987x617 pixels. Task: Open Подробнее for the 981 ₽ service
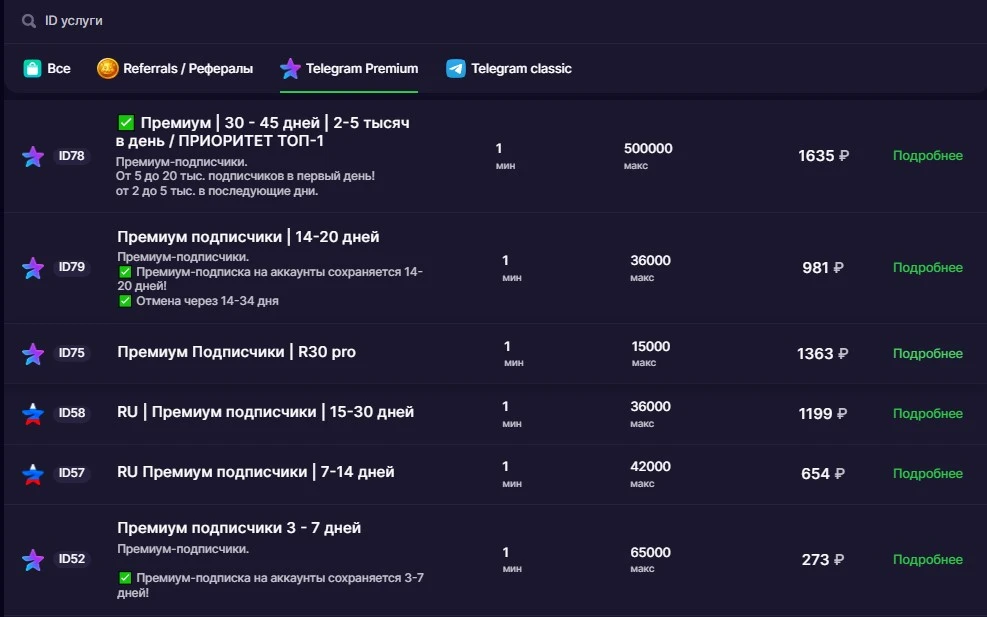pos(928,268)
